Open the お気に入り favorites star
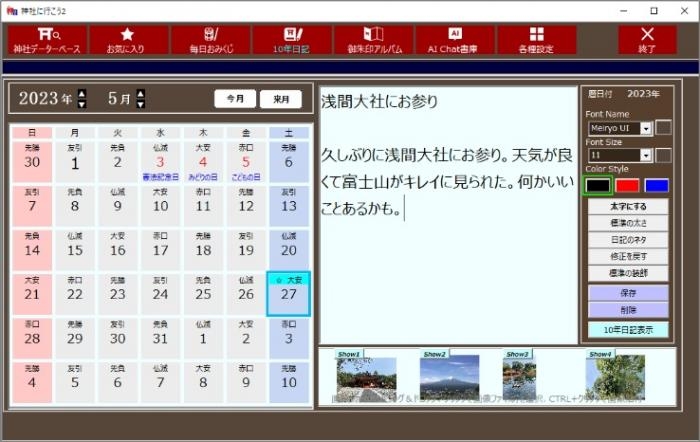The image size is (700, 442). click(127, 40)
